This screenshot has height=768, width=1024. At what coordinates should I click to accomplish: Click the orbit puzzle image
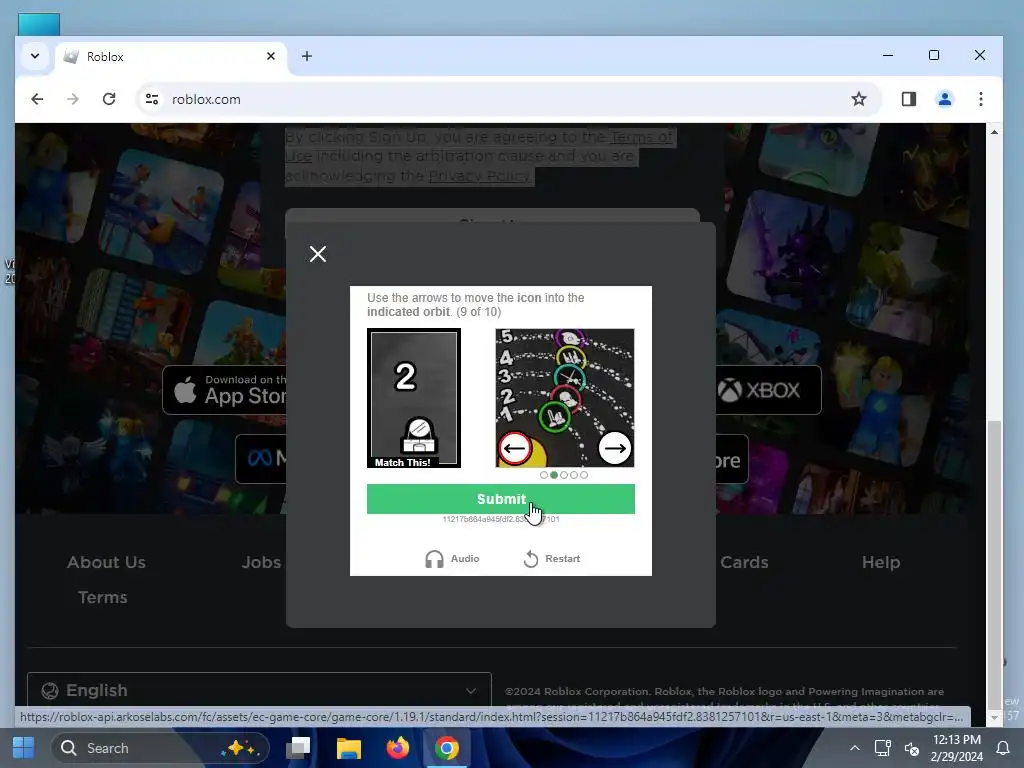565,398
